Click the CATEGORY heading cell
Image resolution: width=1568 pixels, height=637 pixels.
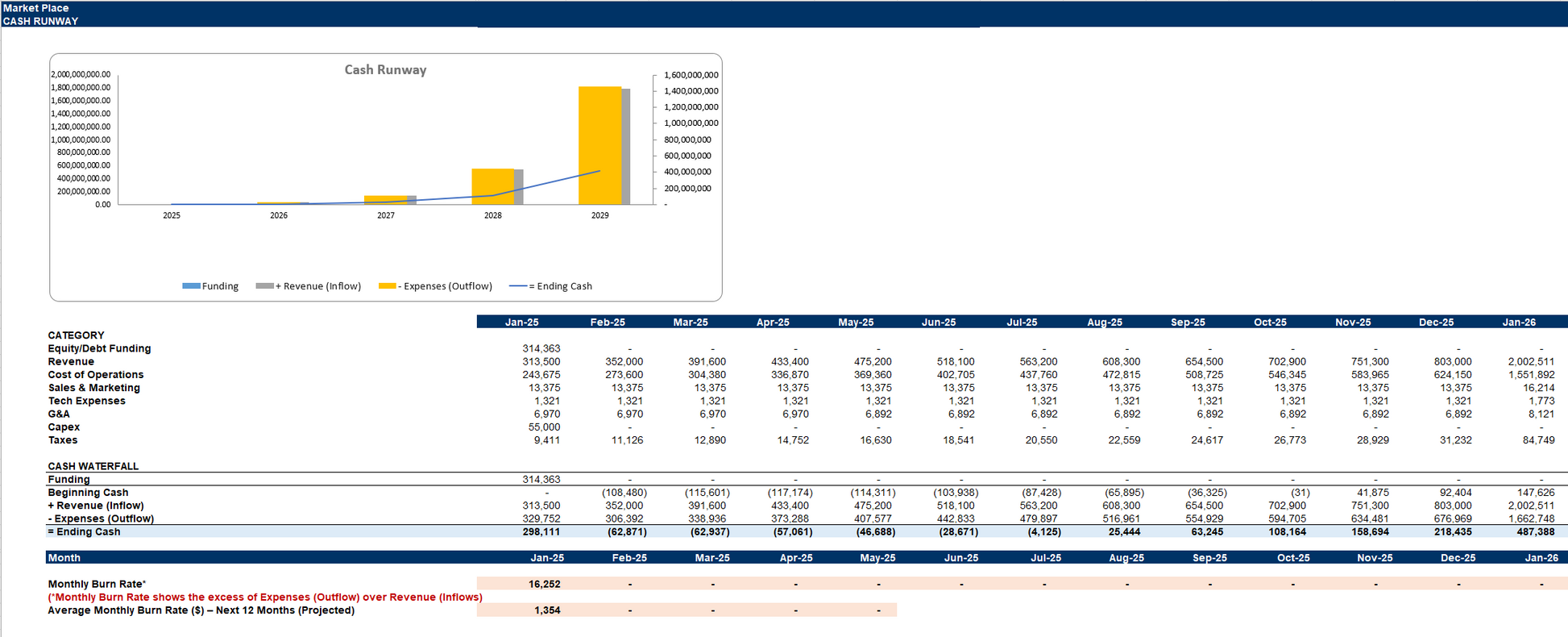pos(76,335)
